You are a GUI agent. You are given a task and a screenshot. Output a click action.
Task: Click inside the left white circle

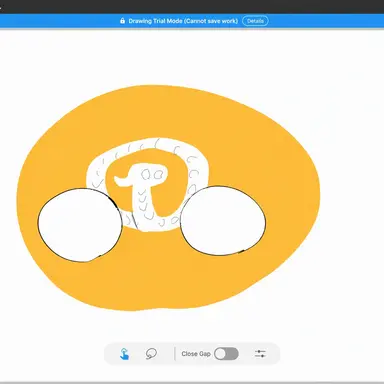click(x=80, y=225)
